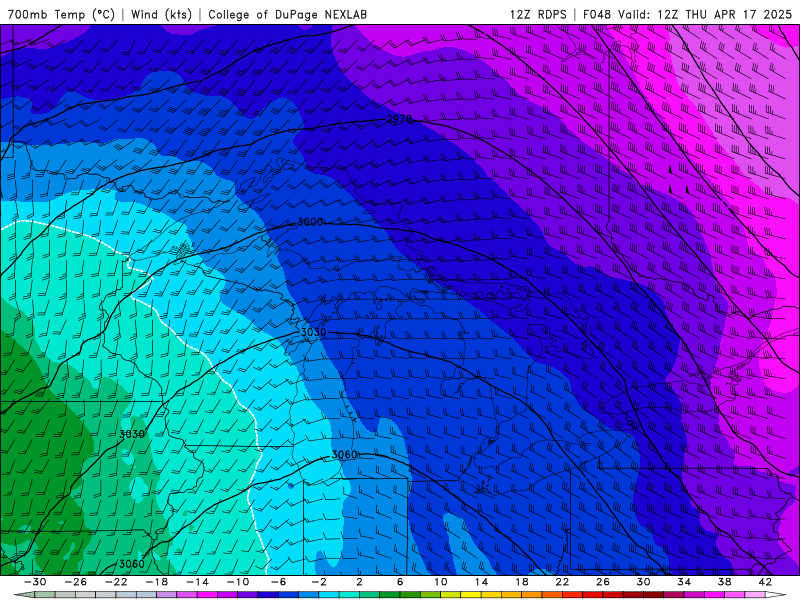Viewport: 800px width, 600px height.
Task: Click the -14 temperature scale label
Action: click(197, 582)
